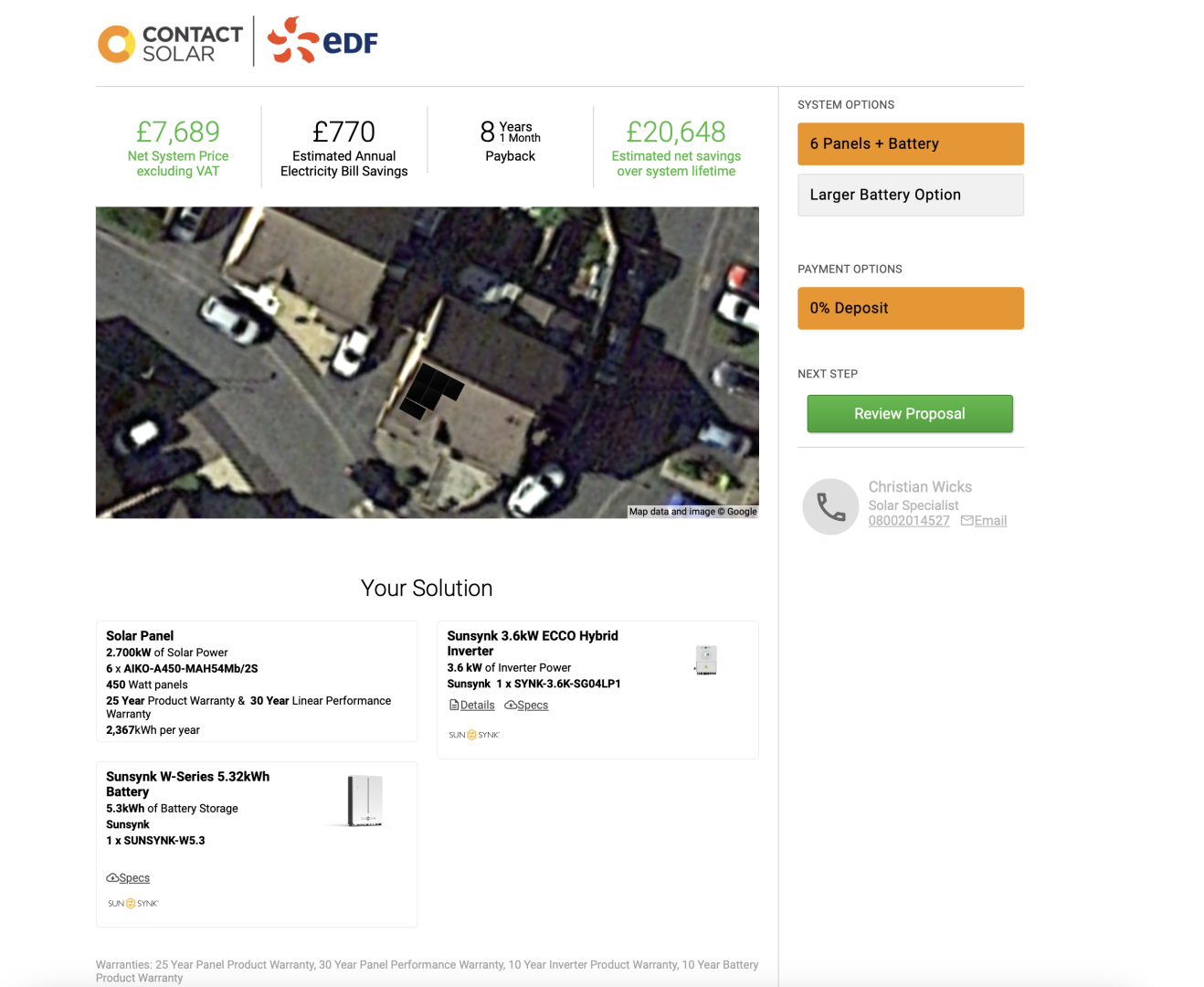Open the Sunsynk battery product image
Viewport: 1204px width, 987px height.
pos(364,801)
